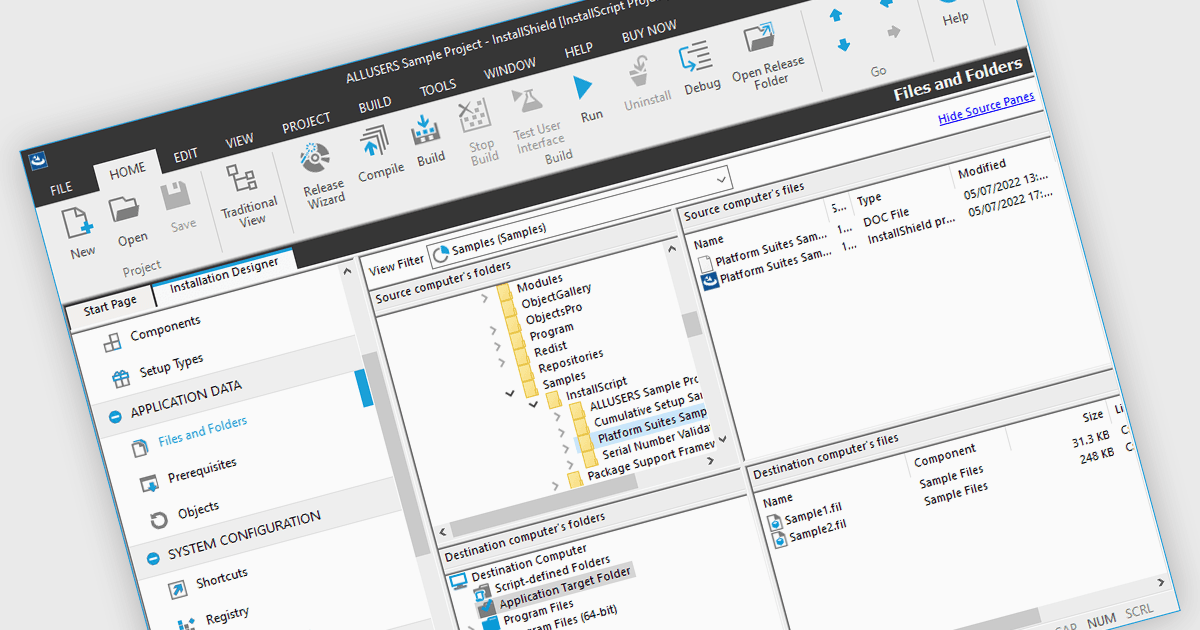The height and width of the screenshot is (630, 1200).
Task: Open the EDIT tab
Action: (x=186, y=155)
